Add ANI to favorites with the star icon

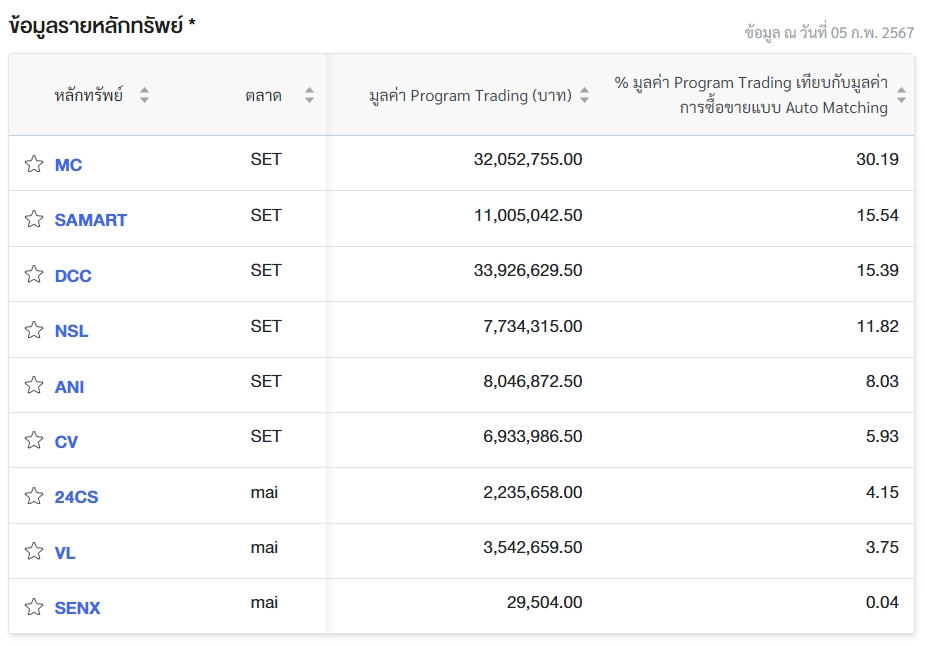click(x=33, y=384)
